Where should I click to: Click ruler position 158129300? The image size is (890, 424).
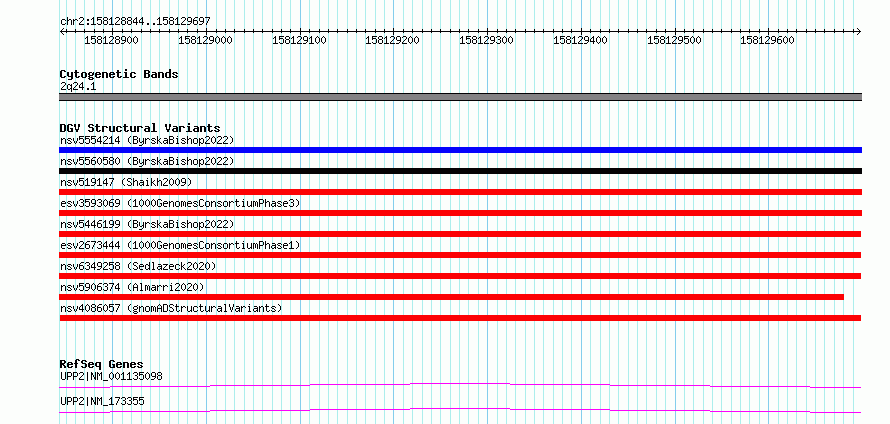[487, 40]
